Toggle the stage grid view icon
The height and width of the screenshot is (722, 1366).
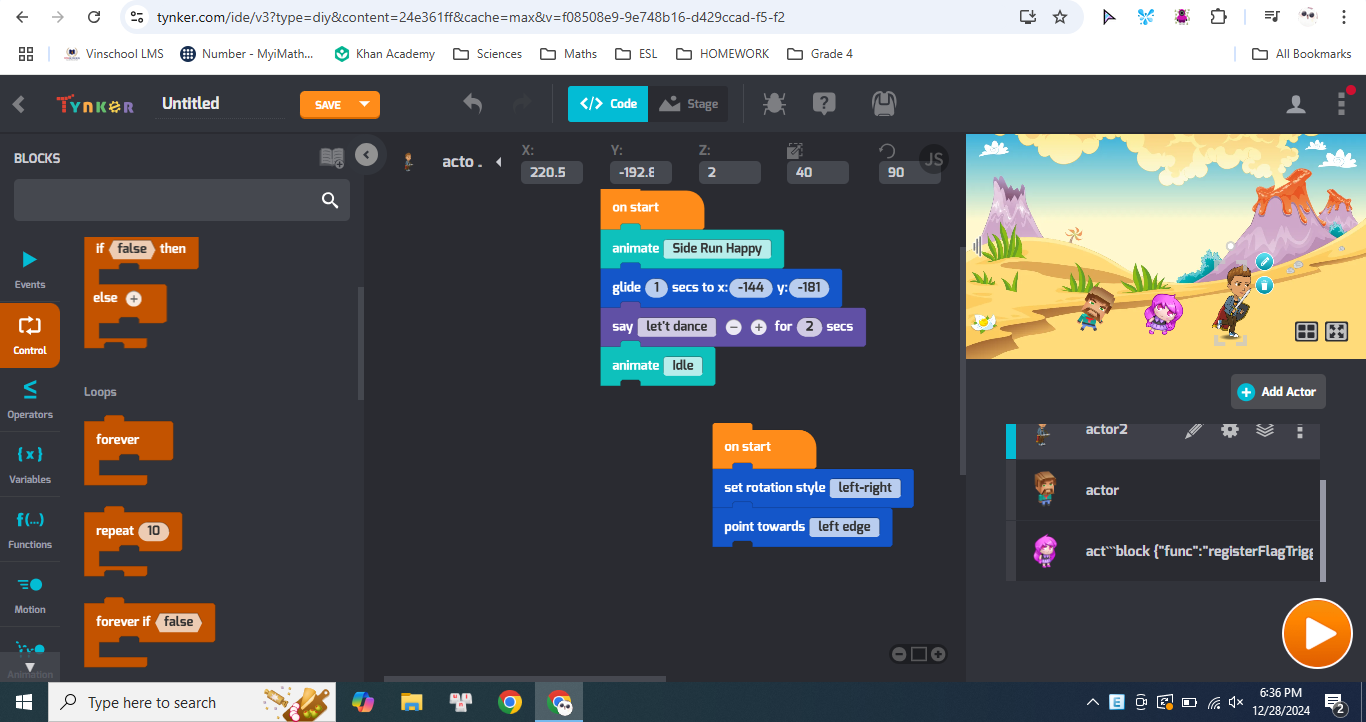(1306, 331)
